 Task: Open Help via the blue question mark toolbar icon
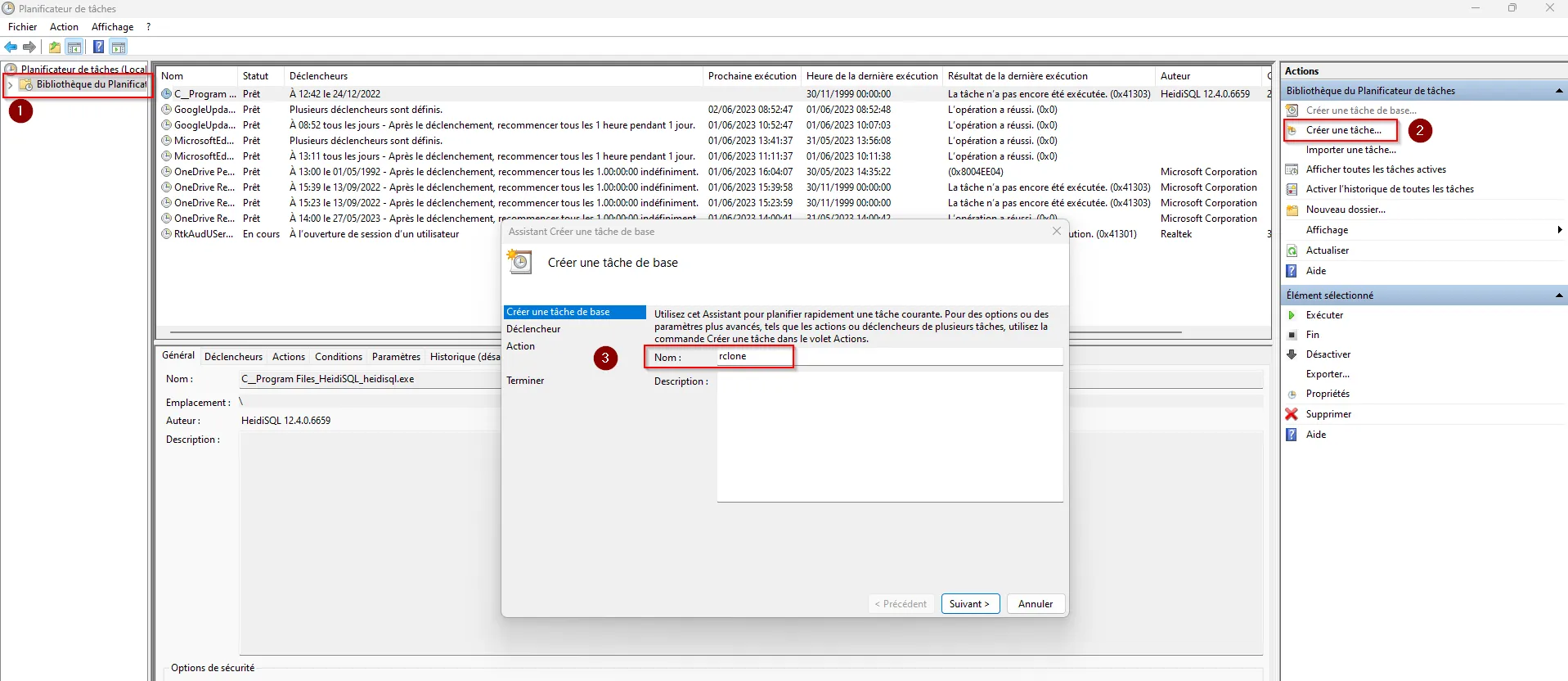[98, 47]
